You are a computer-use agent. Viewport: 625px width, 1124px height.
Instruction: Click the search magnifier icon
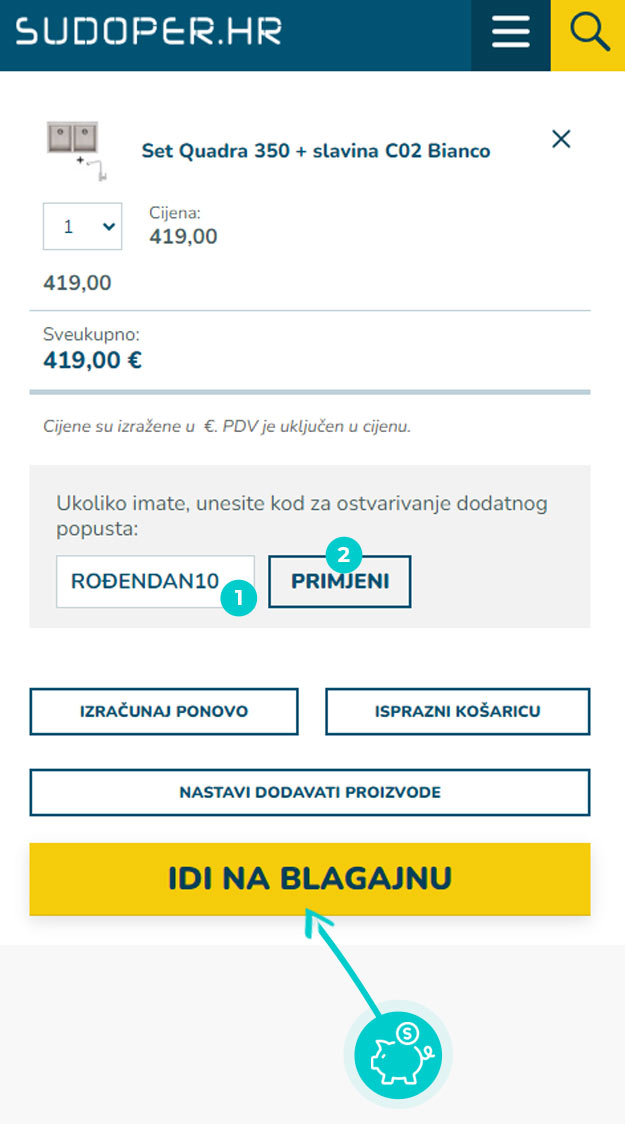point(589,33)
